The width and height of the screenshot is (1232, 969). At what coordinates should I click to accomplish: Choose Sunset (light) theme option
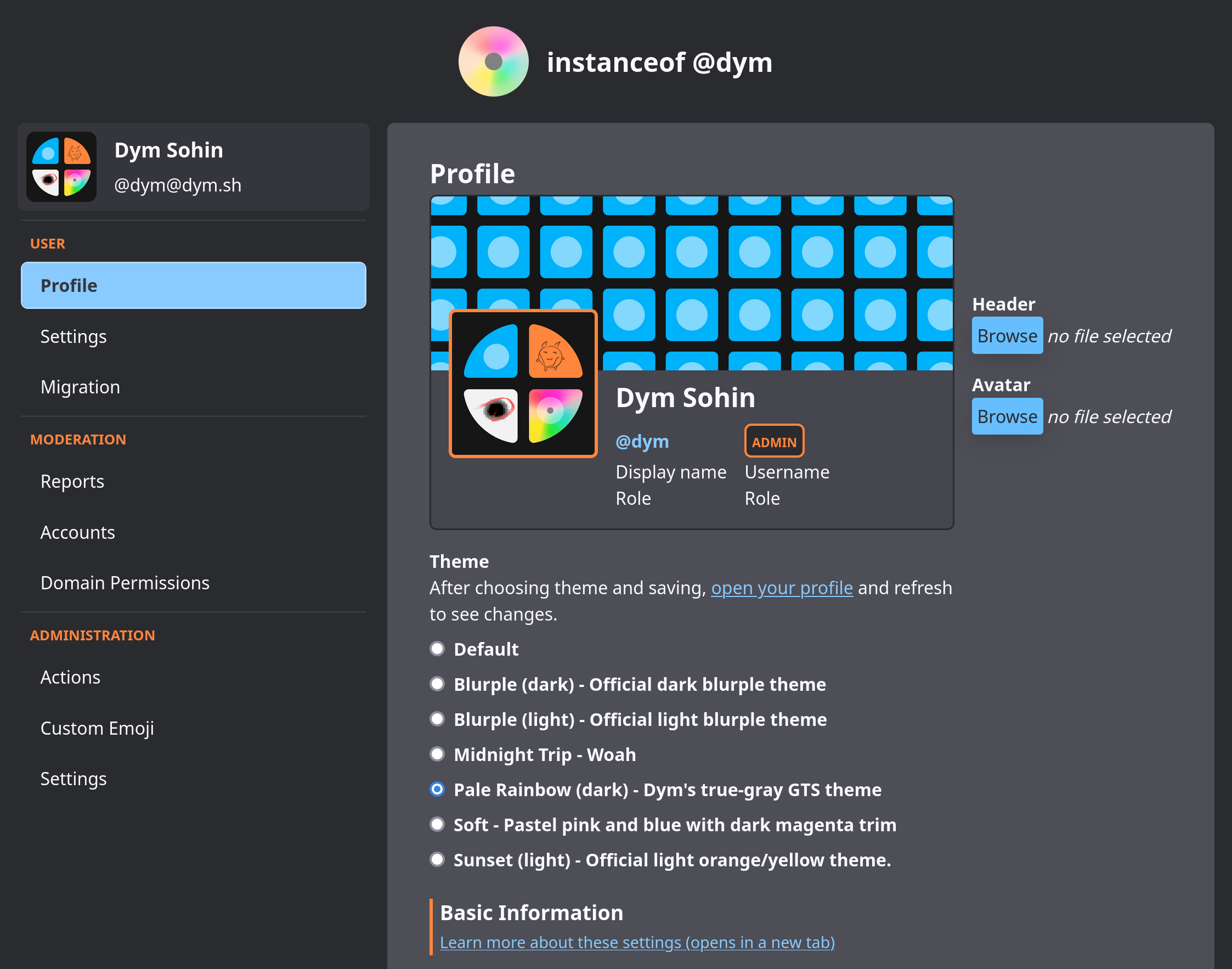pos(437,859)
